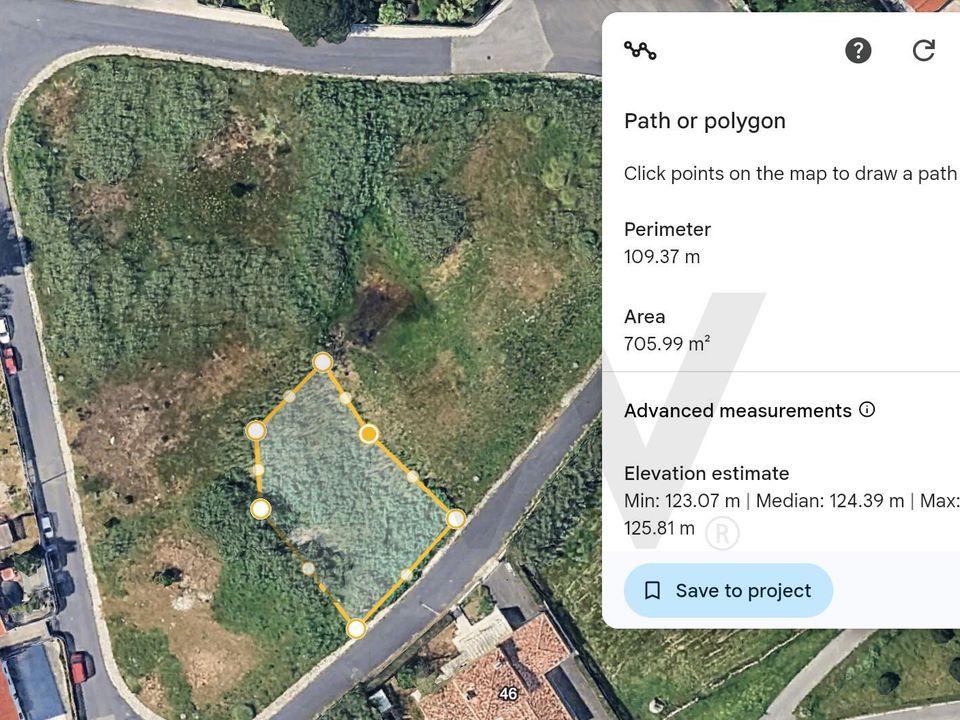
Task: Click the bottom polygon vertex near road
Action: pyautogui.click(x=356, y=629)
